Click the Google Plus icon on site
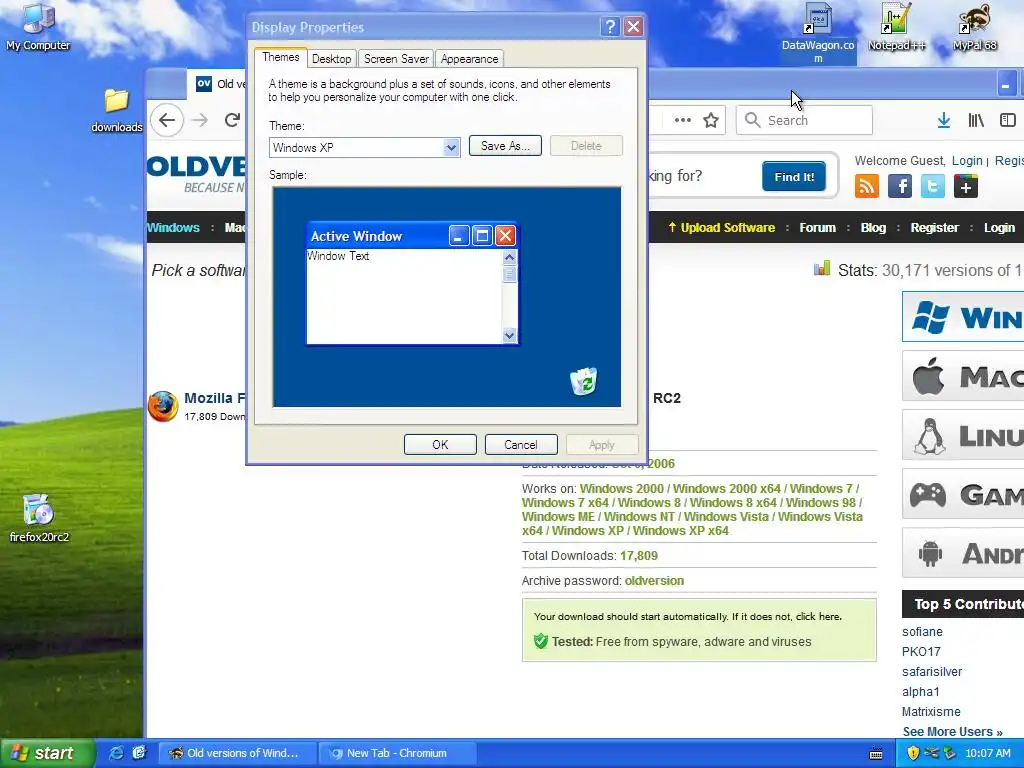This screenshot has height=768, width=1024. [x=965, y=186]
